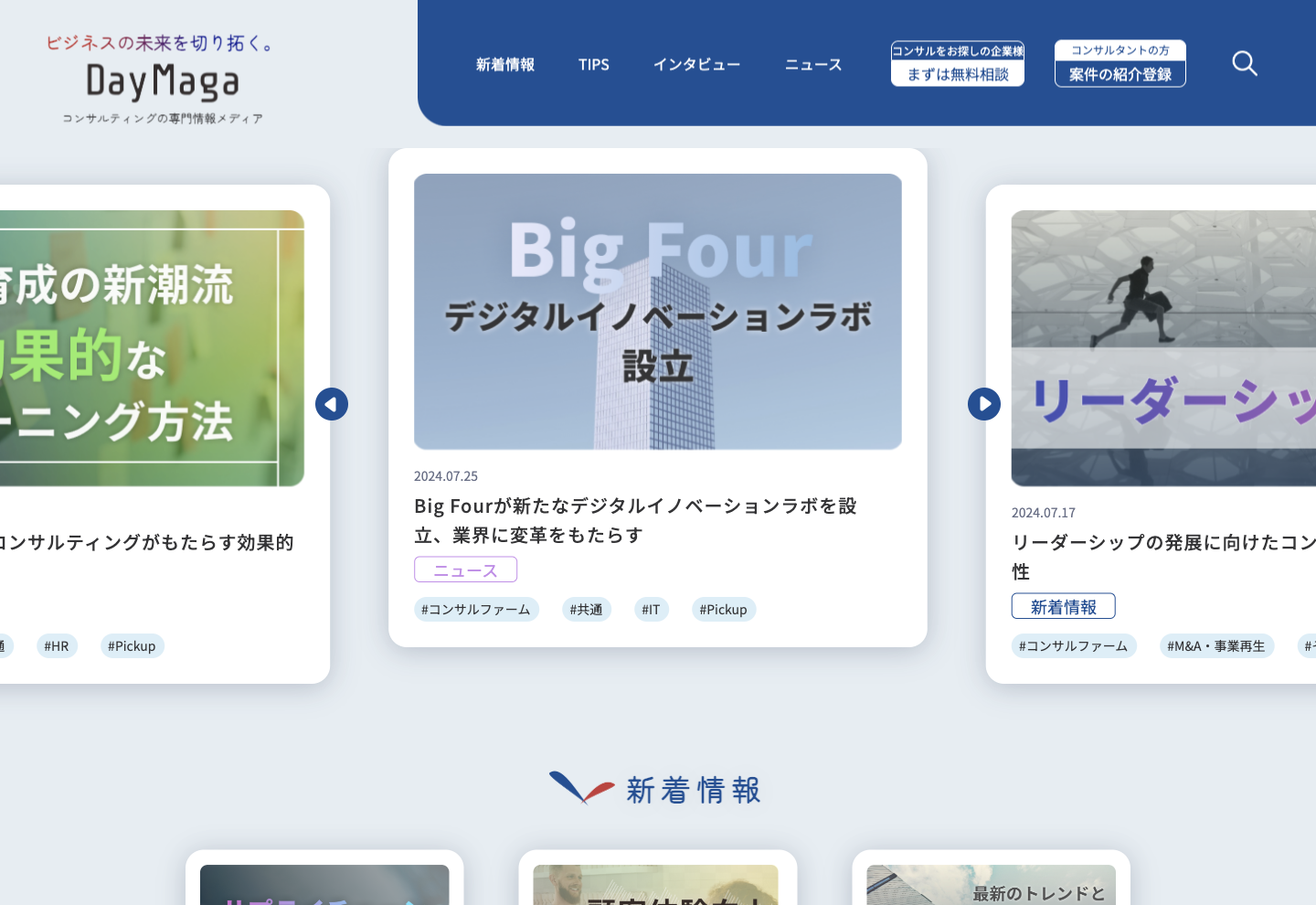Open リーダーシップの発展 article title

click(1163, 557)
